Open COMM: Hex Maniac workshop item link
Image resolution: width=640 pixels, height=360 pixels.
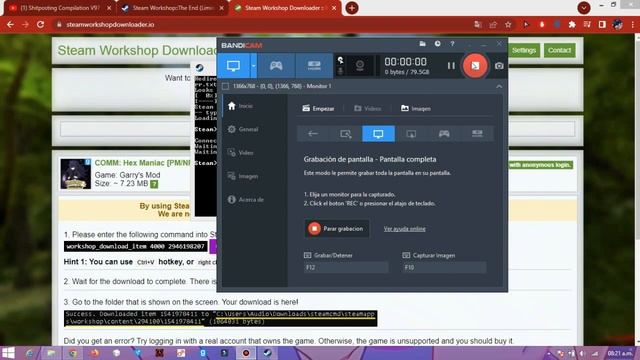(142, 163)
